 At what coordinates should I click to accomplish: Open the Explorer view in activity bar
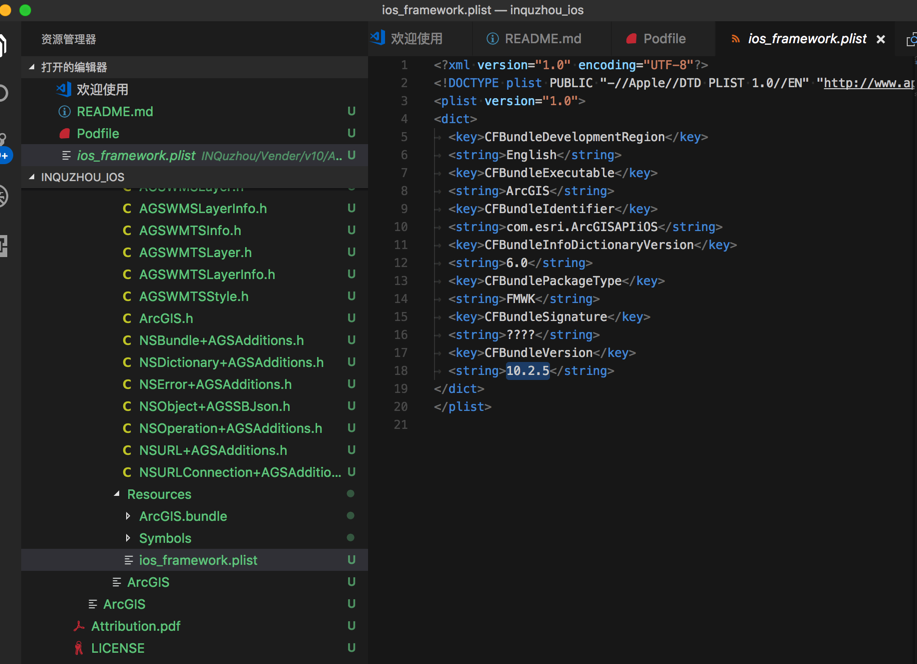click(4, 45)
